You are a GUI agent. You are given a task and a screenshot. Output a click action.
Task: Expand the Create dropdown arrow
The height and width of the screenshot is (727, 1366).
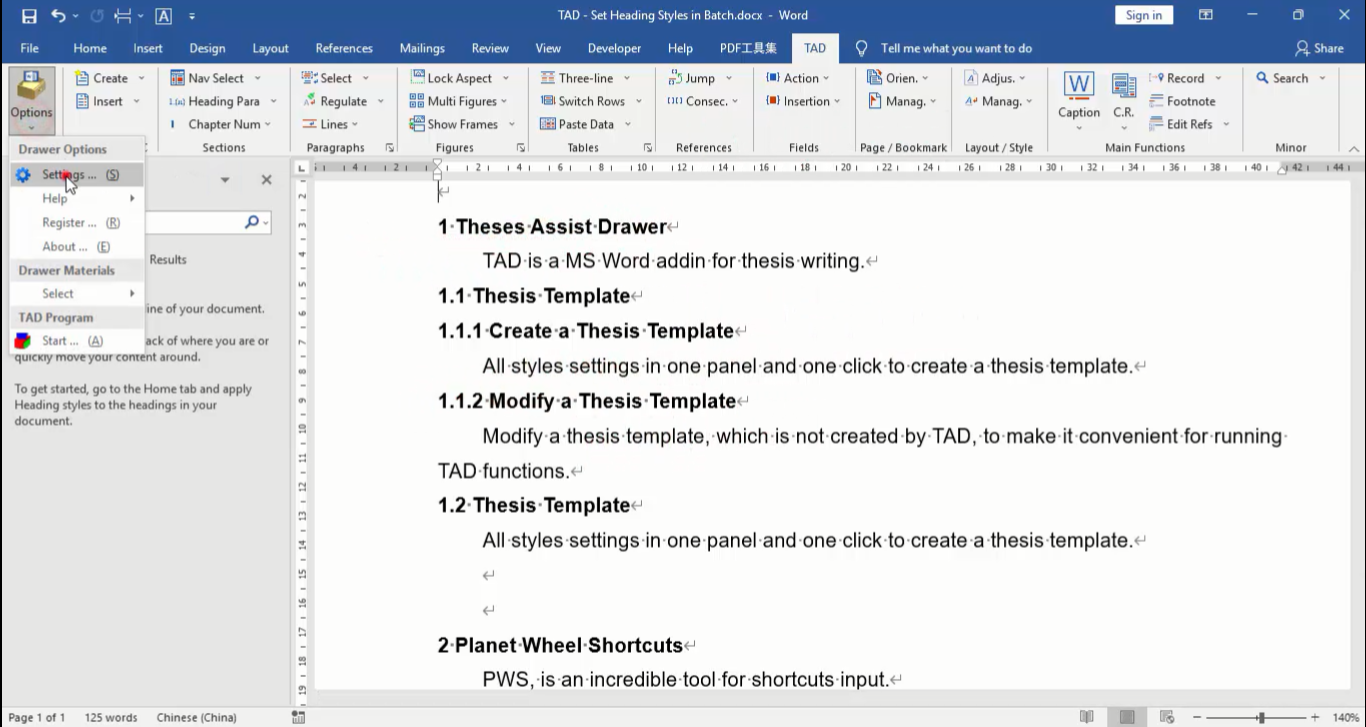coord(141,78)
